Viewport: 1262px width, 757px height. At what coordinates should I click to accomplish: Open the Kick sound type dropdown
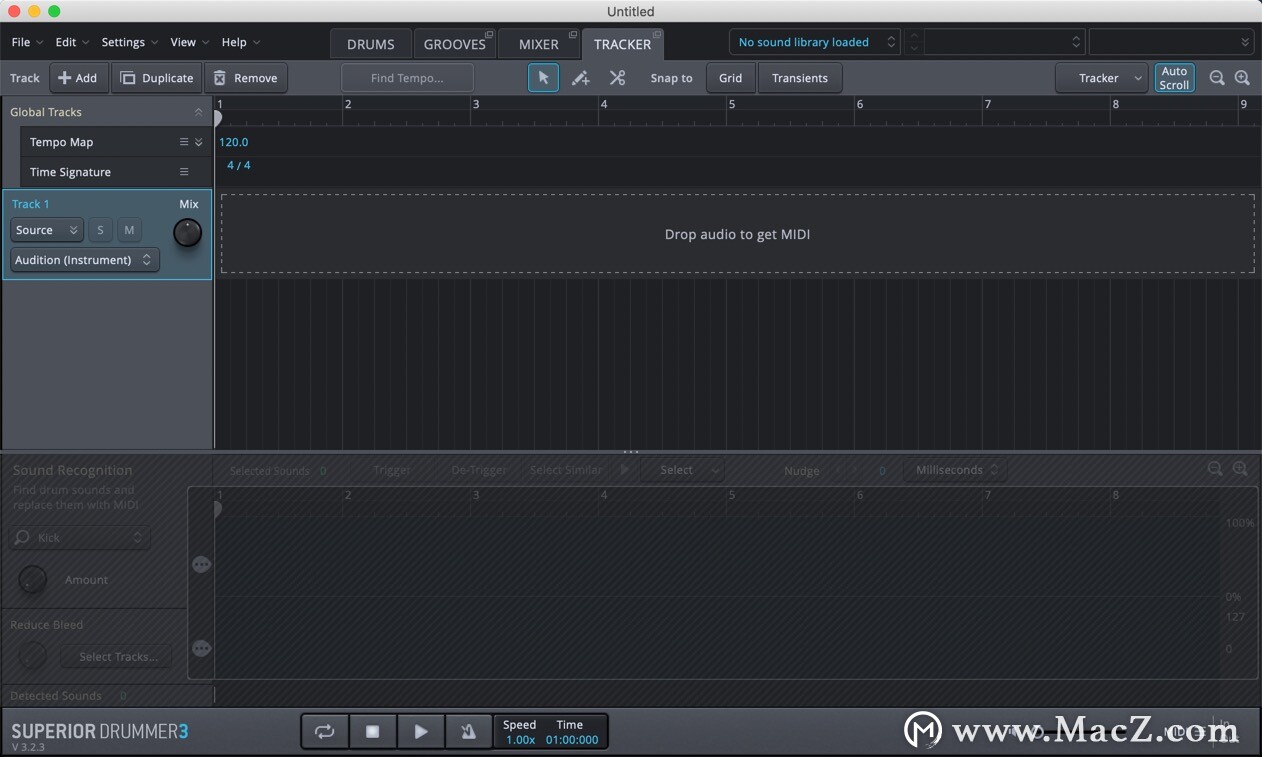point(80,538)
